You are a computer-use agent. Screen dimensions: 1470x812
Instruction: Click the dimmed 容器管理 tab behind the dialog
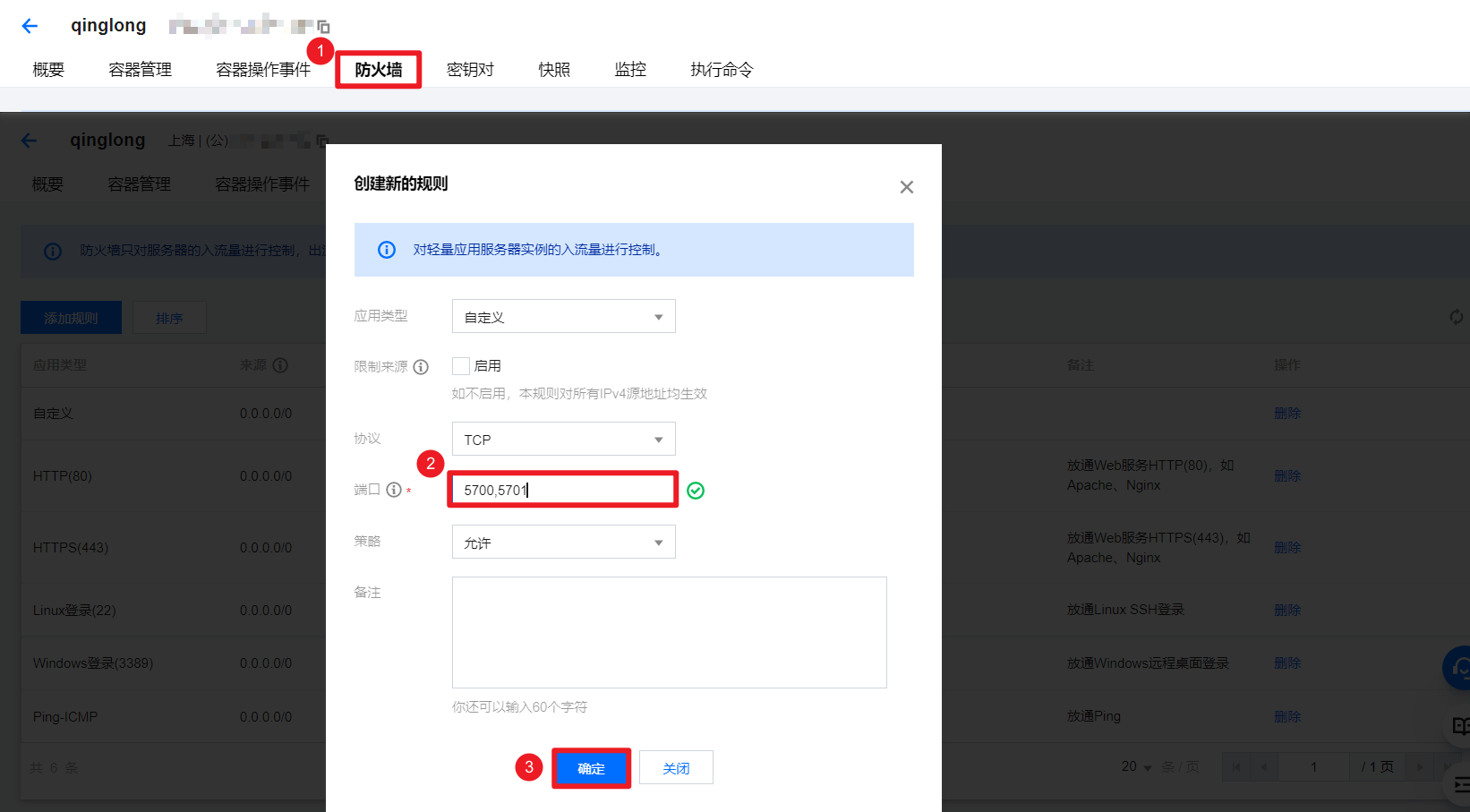coord(140,184)
